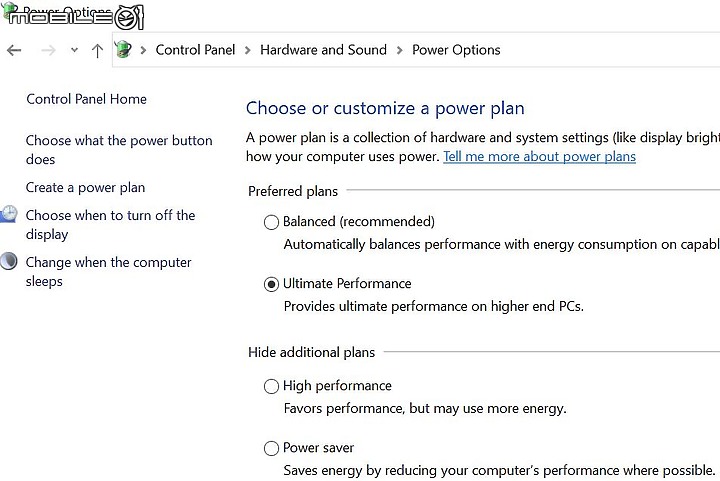Collapse the Hide additional plans section
The image size is (720, 481).
point(311,352)
